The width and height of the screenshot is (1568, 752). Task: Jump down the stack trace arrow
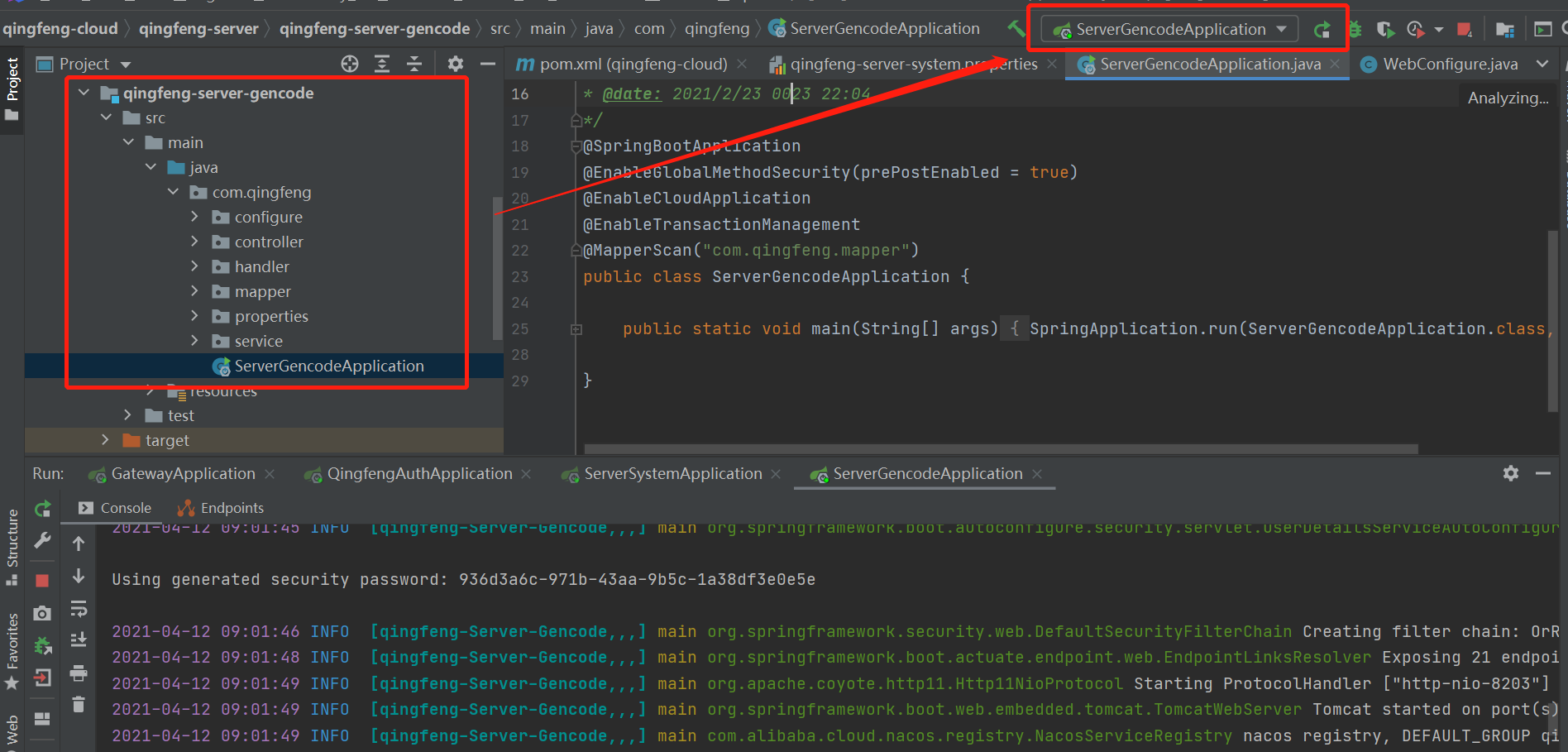tap(79, 576)
